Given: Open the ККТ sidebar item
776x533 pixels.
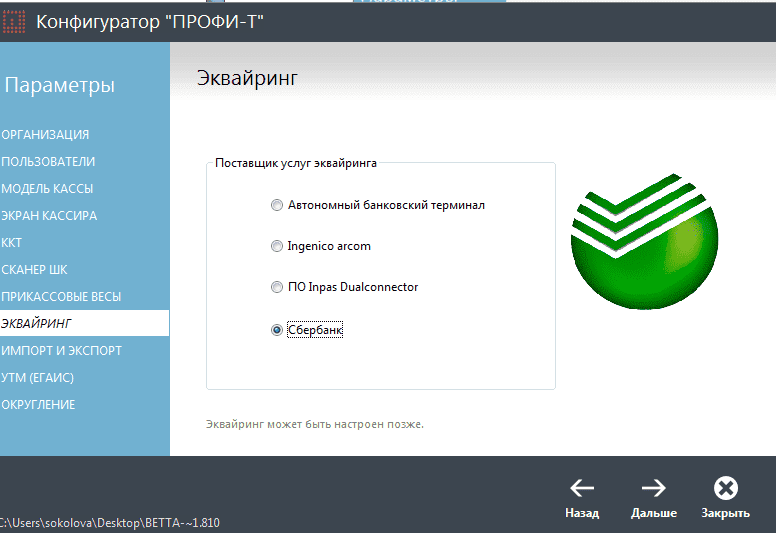Looking at the screenshot, I should pyautogui.click(x=11, y=242).
